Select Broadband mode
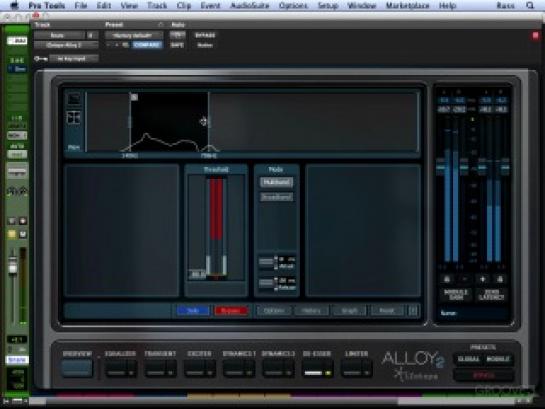 277,197
